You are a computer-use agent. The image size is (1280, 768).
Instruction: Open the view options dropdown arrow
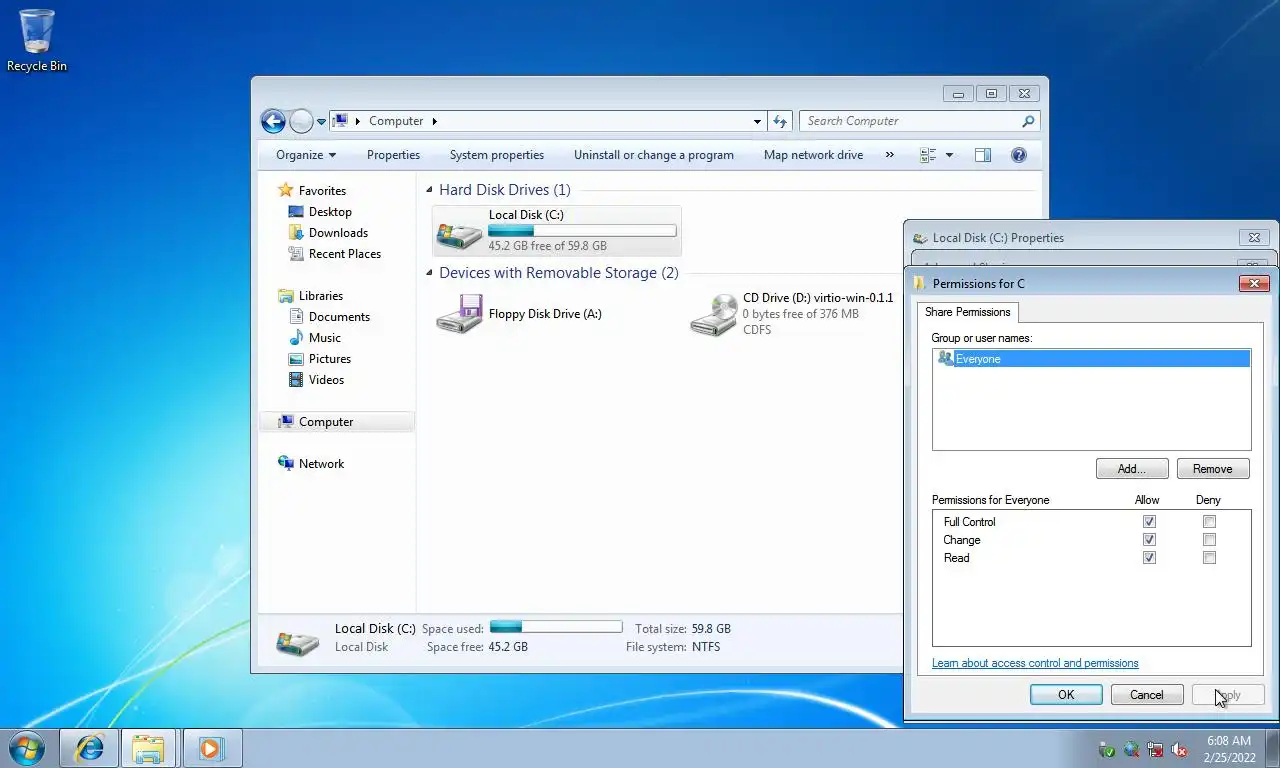point(949,155)
